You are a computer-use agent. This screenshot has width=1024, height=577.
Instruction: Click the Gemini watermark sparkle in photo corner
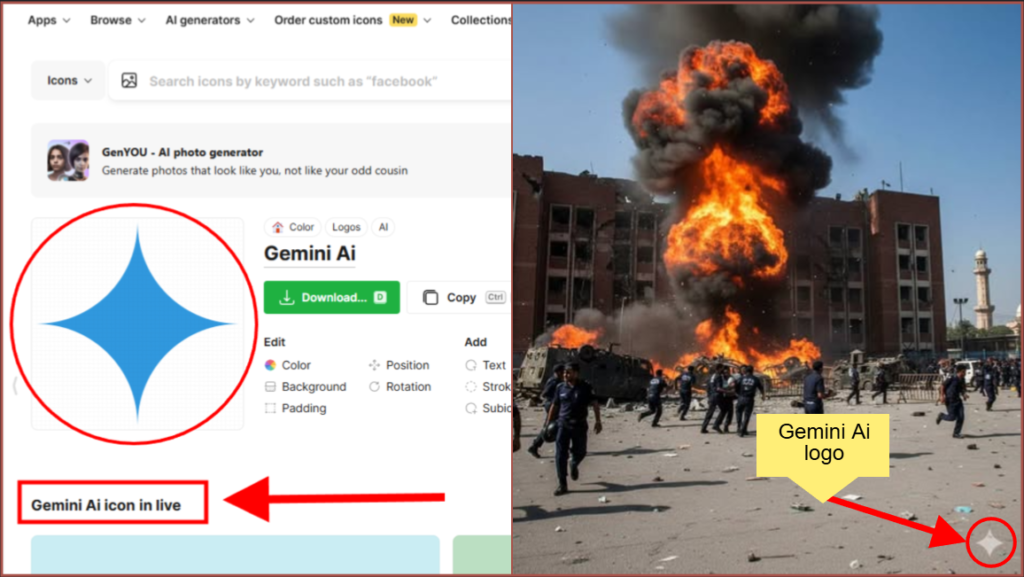click(990, 543)
